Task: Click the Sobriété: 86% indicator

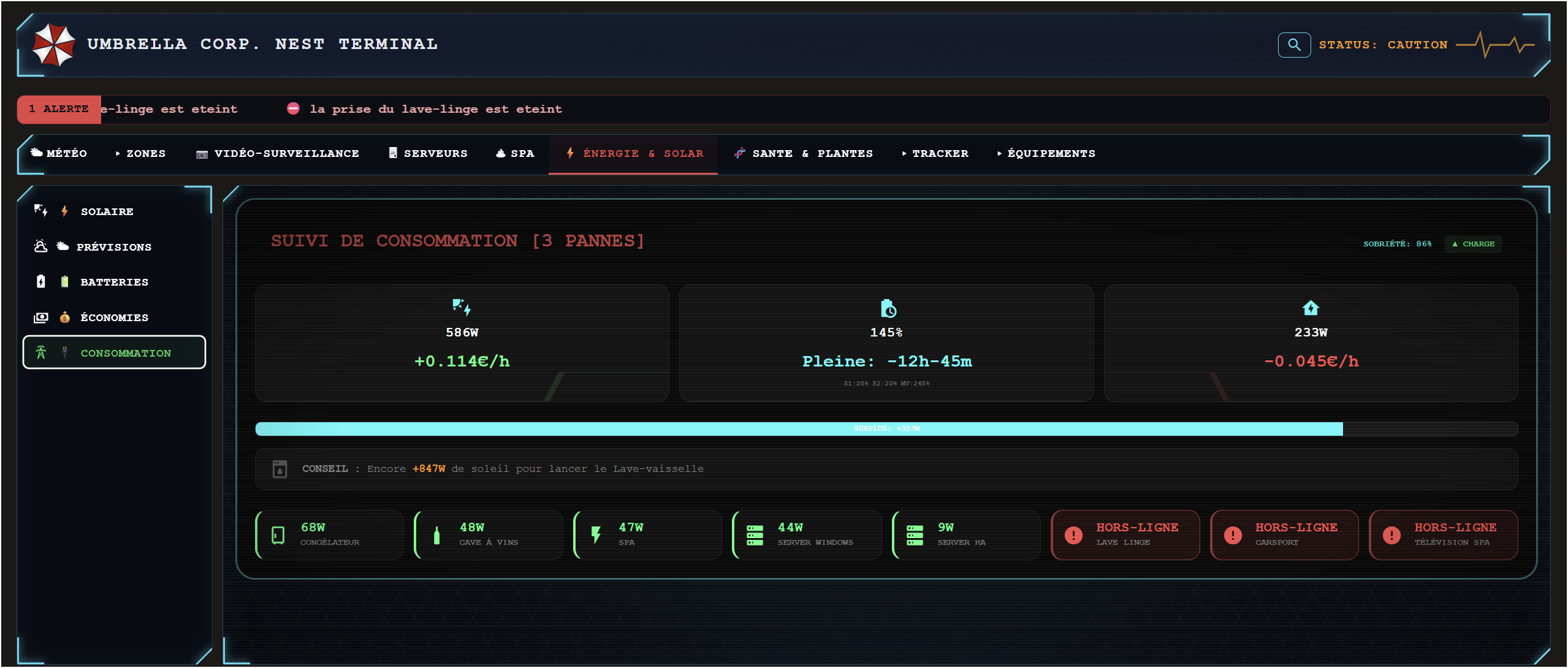Action: [x=1397, y=244]
